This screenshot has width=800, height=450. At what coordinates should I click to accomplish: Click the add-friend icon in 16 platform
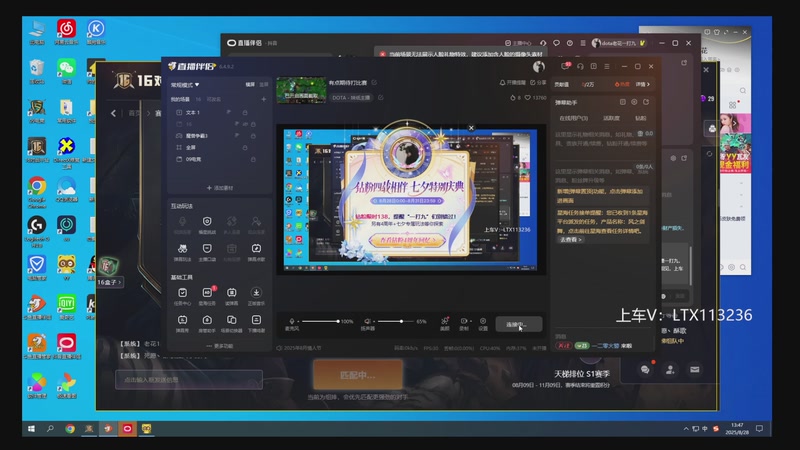(x=670, y=369)
